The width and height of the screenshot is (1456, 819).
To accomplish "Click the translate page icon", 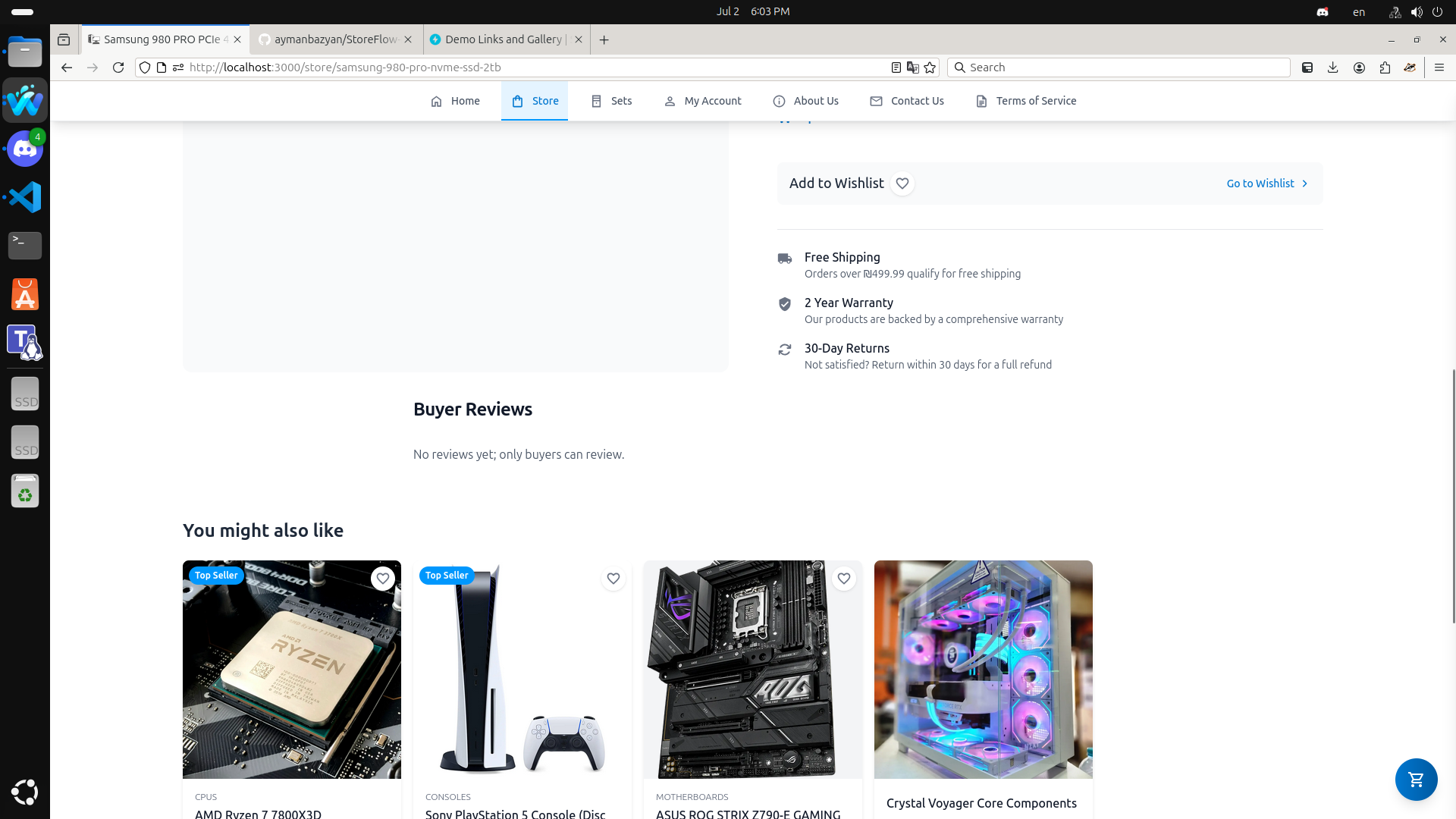I will point(913,67).
